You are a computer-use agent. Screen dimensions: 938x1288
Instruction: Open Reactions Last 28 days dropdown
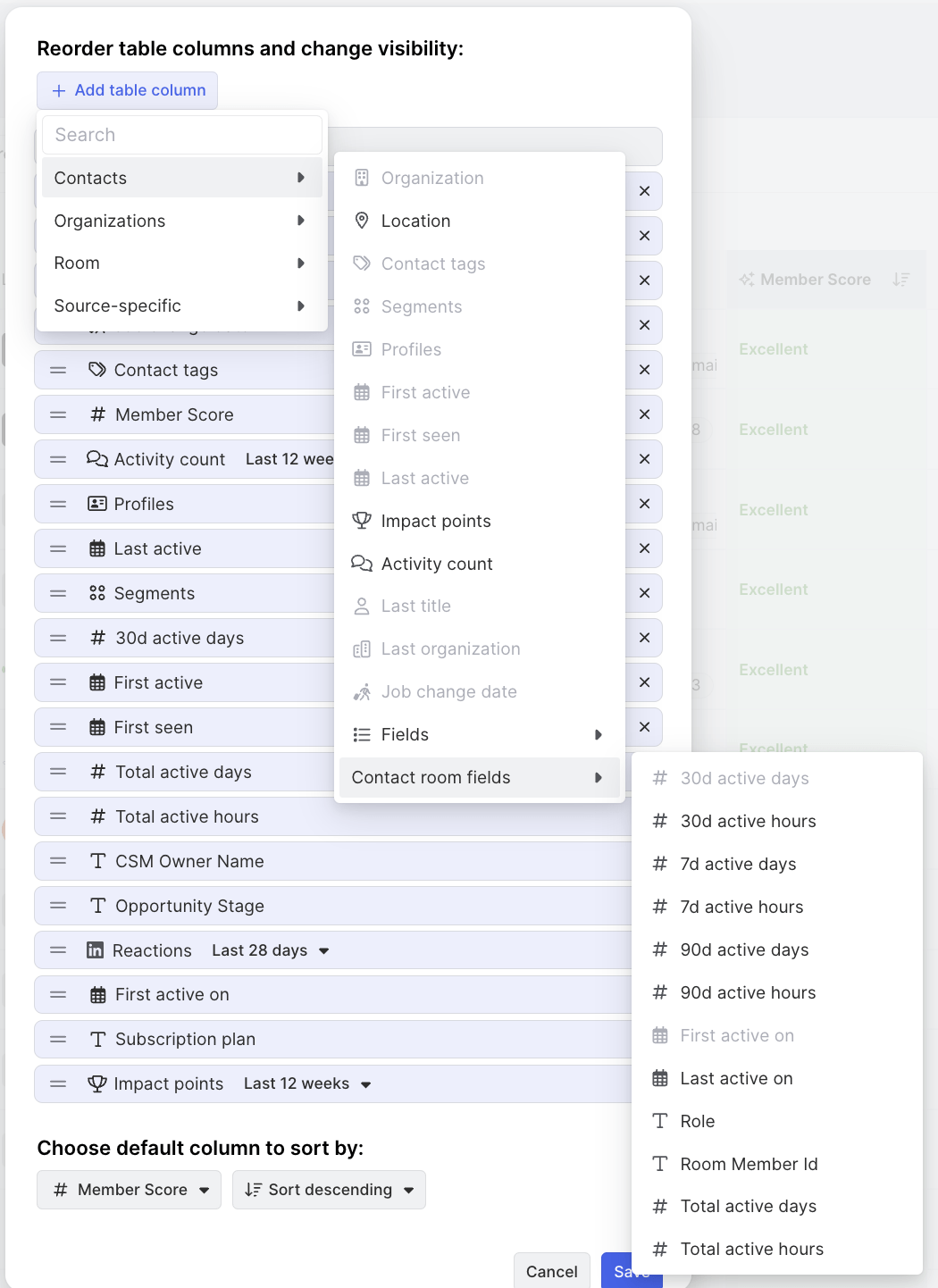[271, 950]
